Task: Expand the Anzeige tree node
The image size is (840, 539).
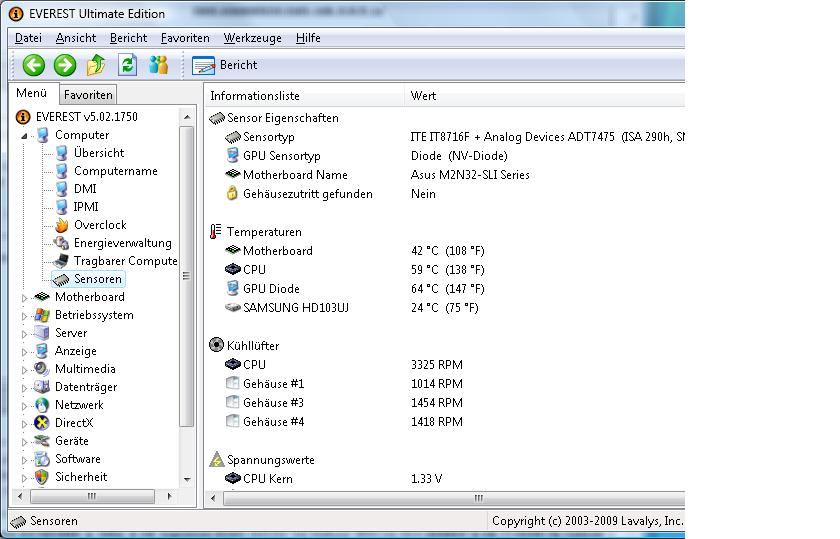Action: click(24, 352)
